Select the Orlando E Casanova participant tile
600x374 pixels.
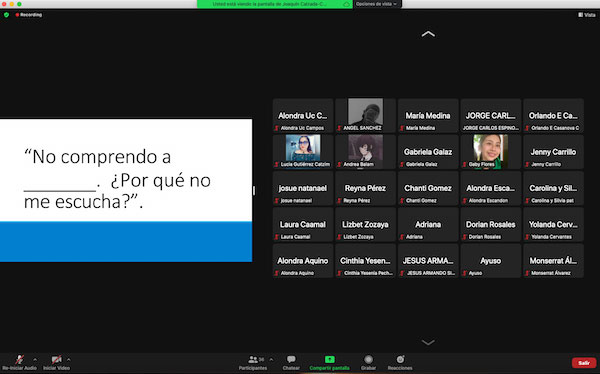[x=553, y=115]
